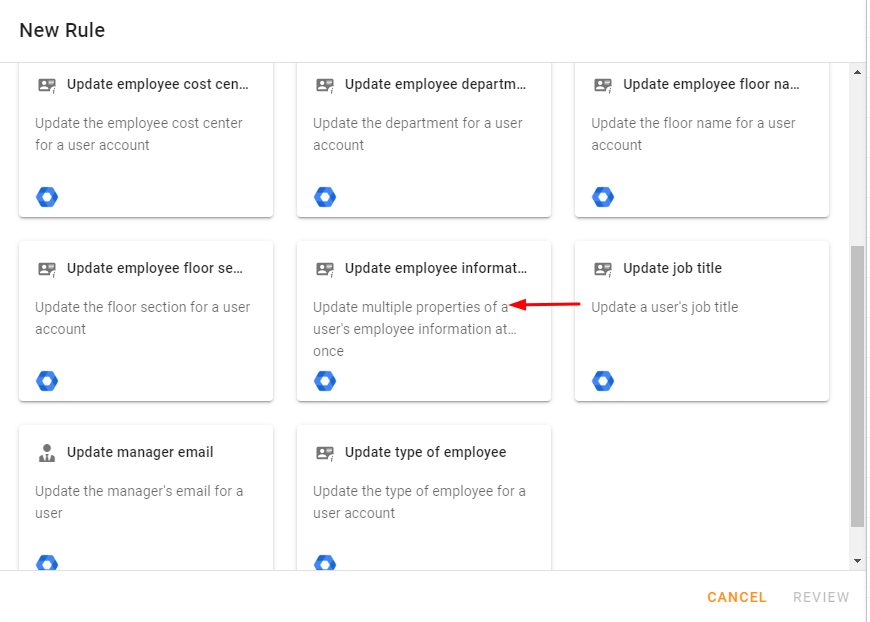Click blue hexagon logo in Update job title card
The image size is (870, 622).
pos(603,381)
